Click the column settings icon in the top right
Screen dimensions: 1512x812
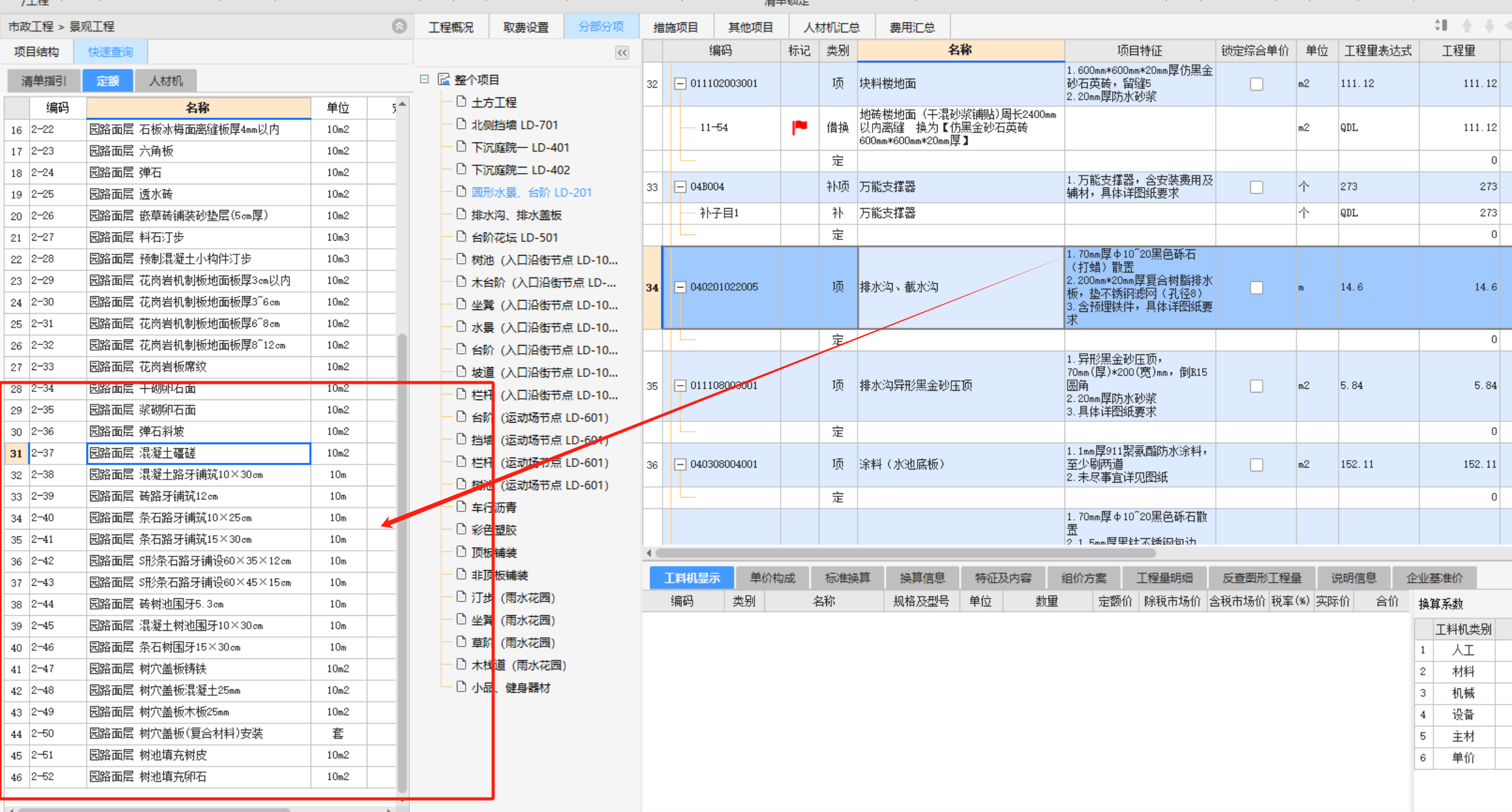(1441, 26)
